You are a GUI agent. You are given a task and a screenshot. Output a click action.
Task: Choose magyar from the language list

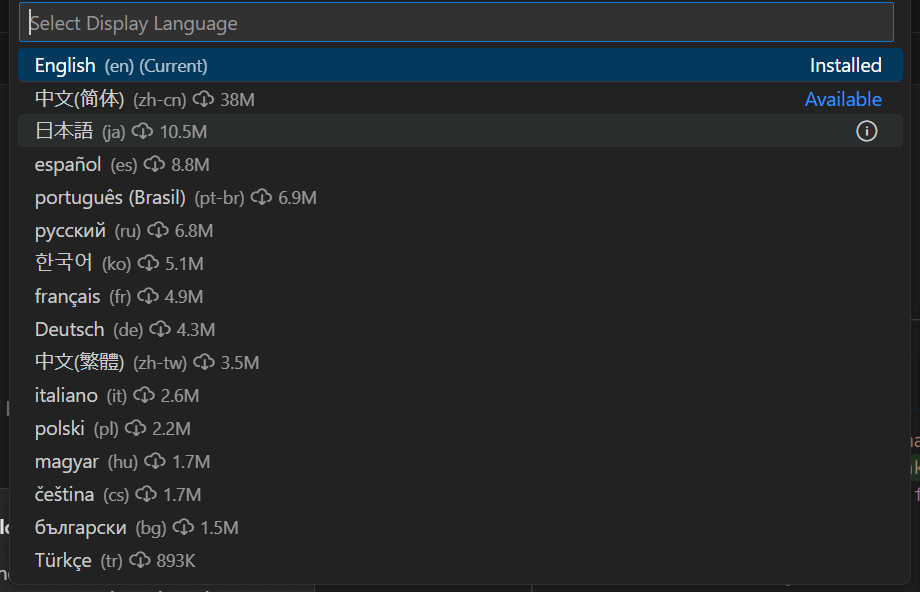tap(67, 461)
